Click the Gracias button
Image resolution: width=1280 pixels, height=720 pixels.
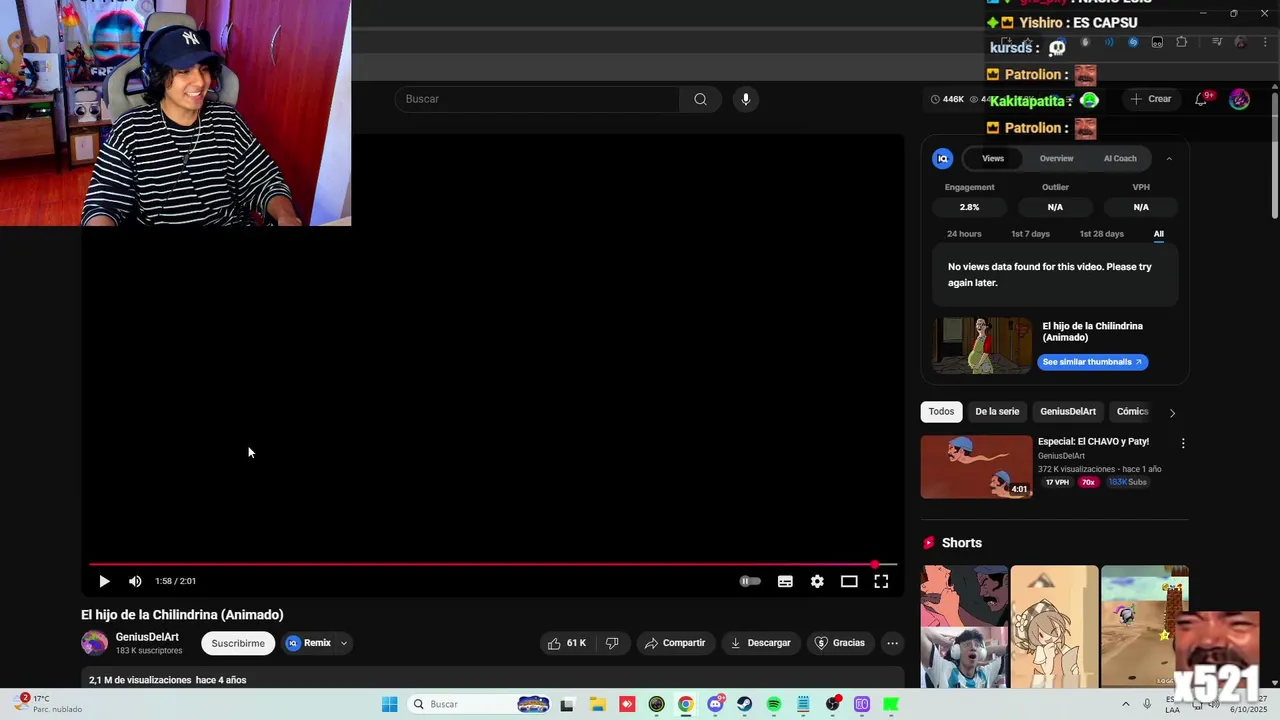pyautogui.click(x=840, y=643)
